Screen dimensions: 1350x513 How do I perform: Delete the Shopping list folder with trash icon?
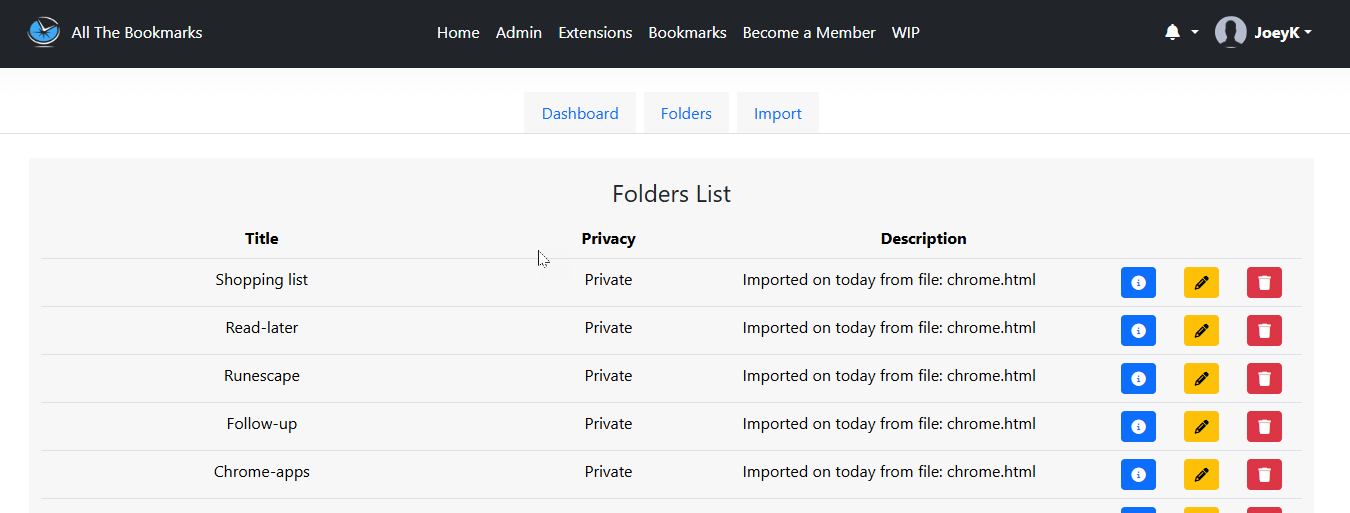(x=1264, y=283)
